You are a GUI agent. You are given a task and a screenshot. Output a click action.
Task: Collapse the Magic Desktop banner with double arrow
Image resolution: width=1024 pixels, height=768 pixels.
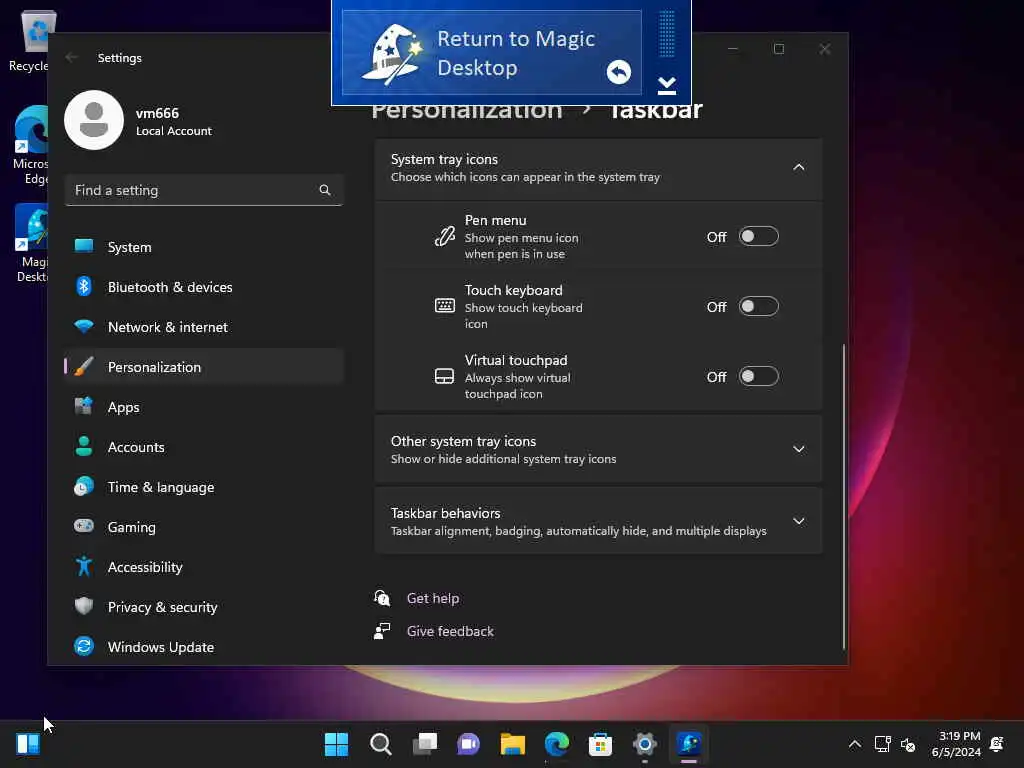666,86
